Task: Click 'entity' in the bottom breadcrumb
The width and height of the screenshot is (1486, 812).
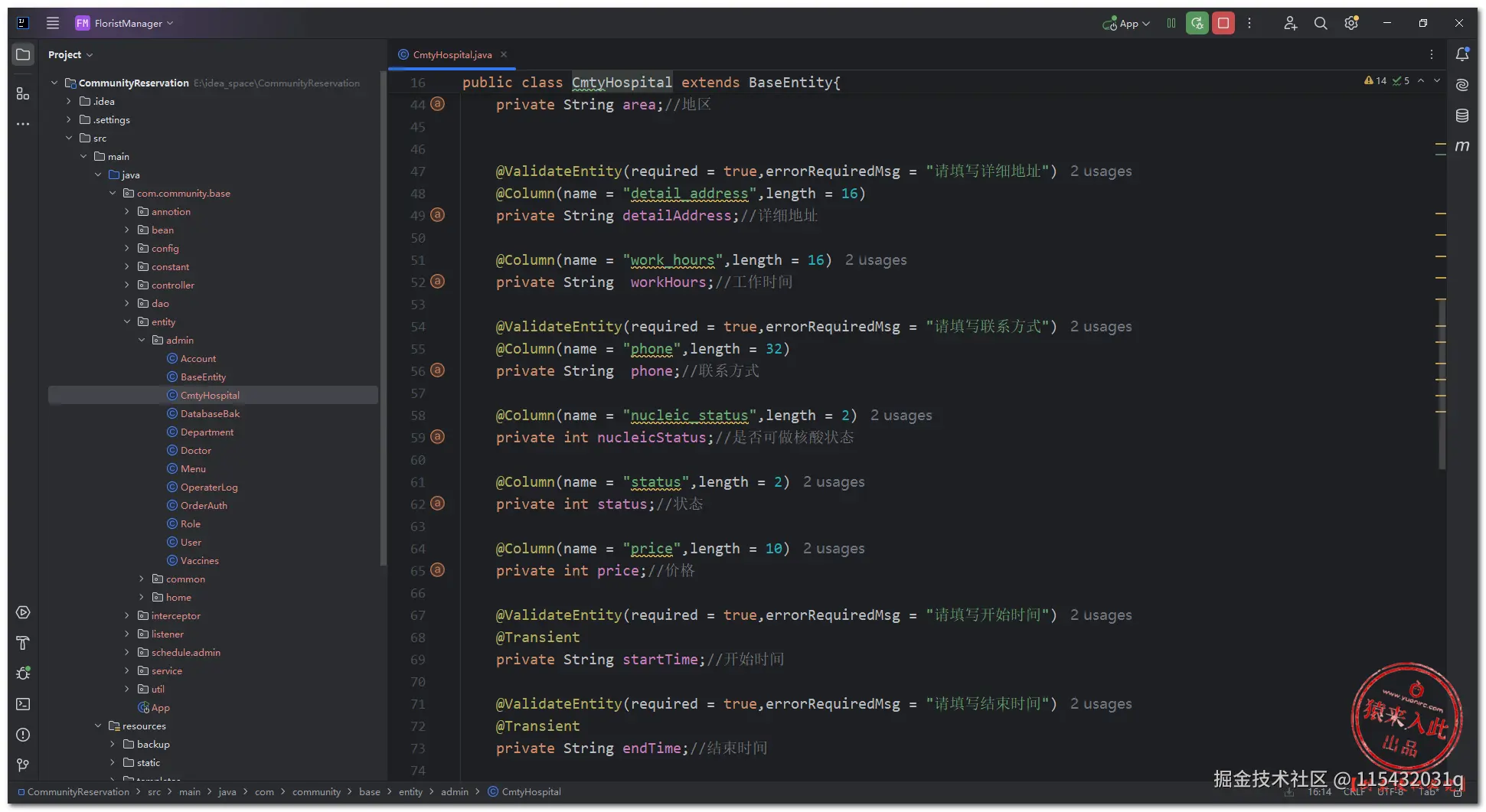Action: [410, 792]
